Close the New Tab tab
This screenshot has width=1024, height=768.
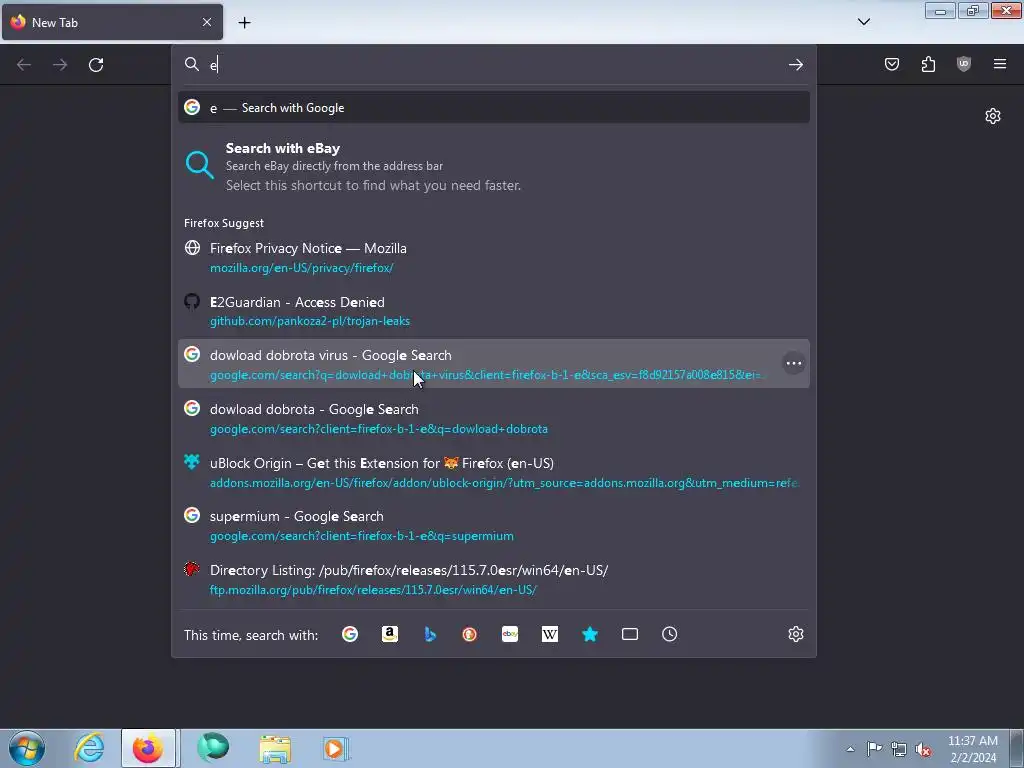point(207,22)
